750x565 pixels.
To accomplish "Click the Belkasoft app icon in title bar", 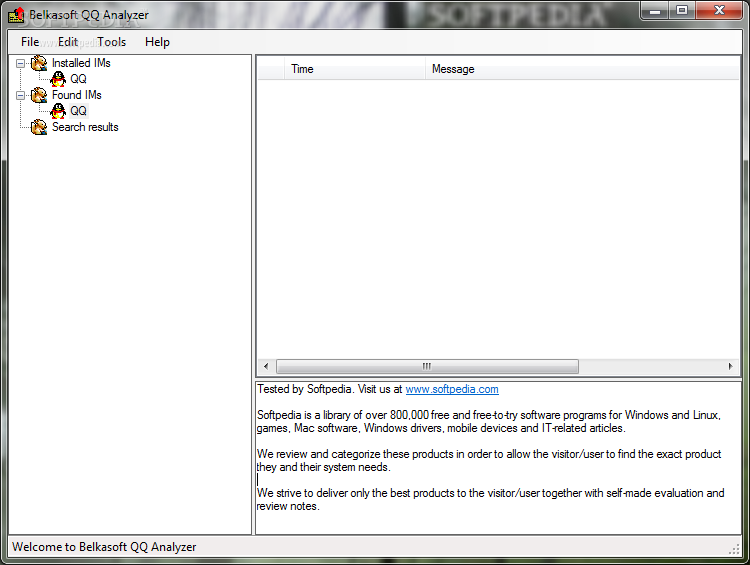I will pos(16,15).
